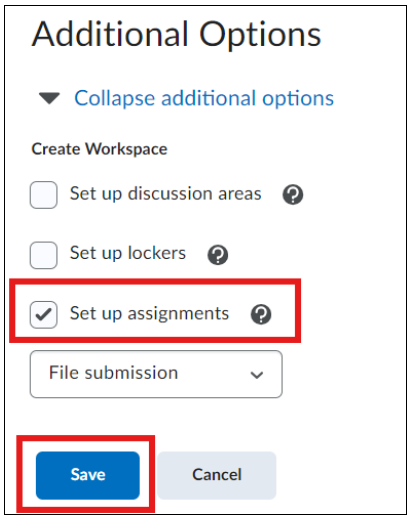409x521 pixels.
Task: Click the question mark after Set up lockers
Action: (x=218, y=255)
